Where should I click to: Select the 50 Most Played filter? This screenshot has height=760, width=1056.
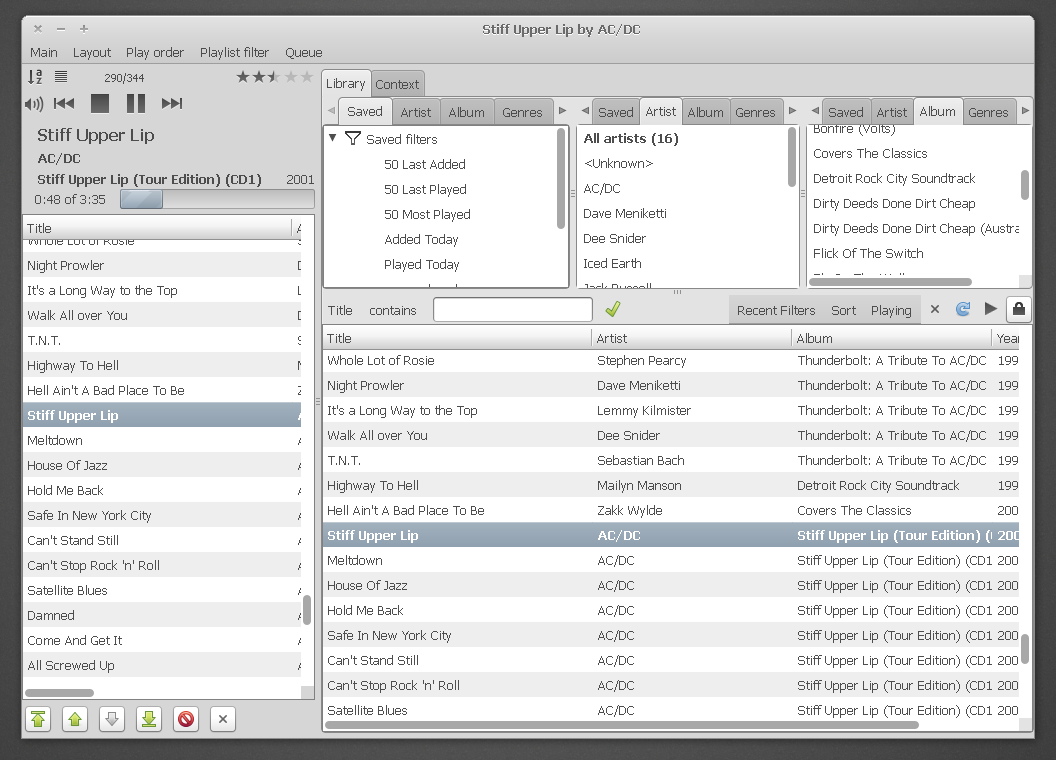pyautogui.click(x=427, y=214)
